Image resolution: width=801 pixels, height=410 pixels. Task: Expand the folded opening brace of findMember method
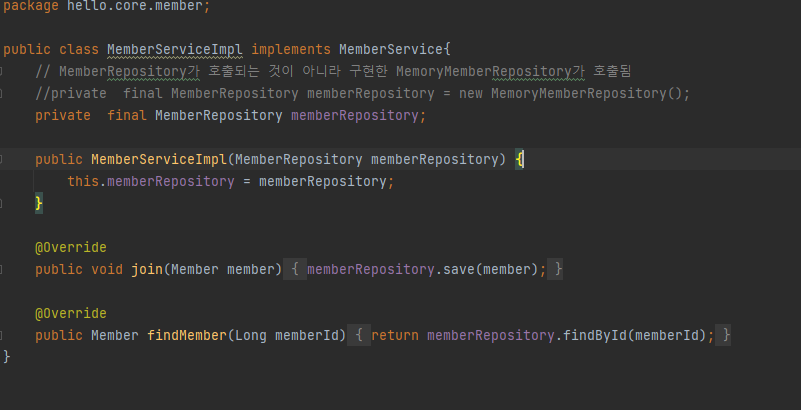coord(359,335)
